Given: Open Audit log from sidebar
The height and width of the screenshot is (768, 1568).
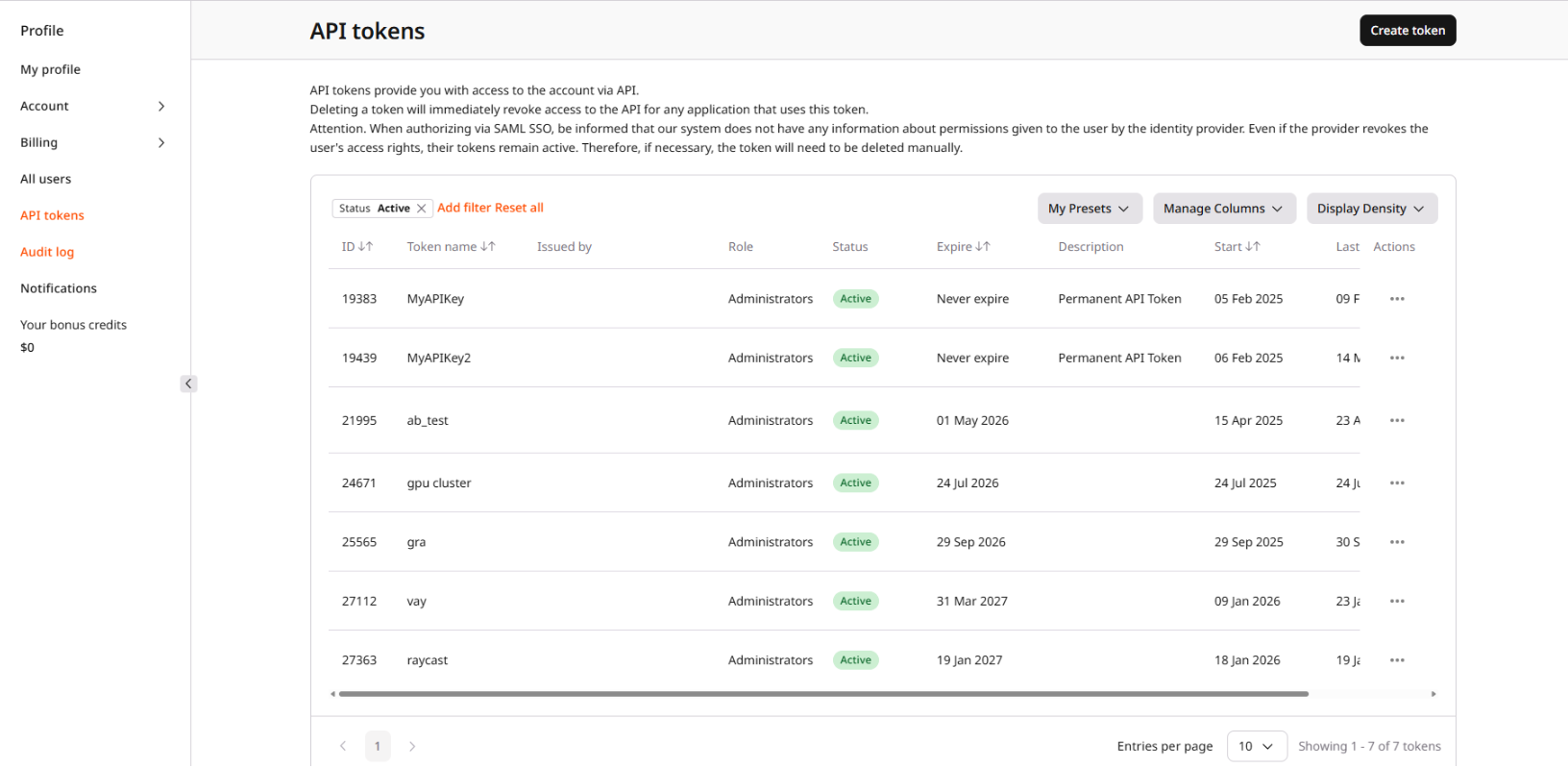Looking at the screenshot, I should tap(47, 252).
